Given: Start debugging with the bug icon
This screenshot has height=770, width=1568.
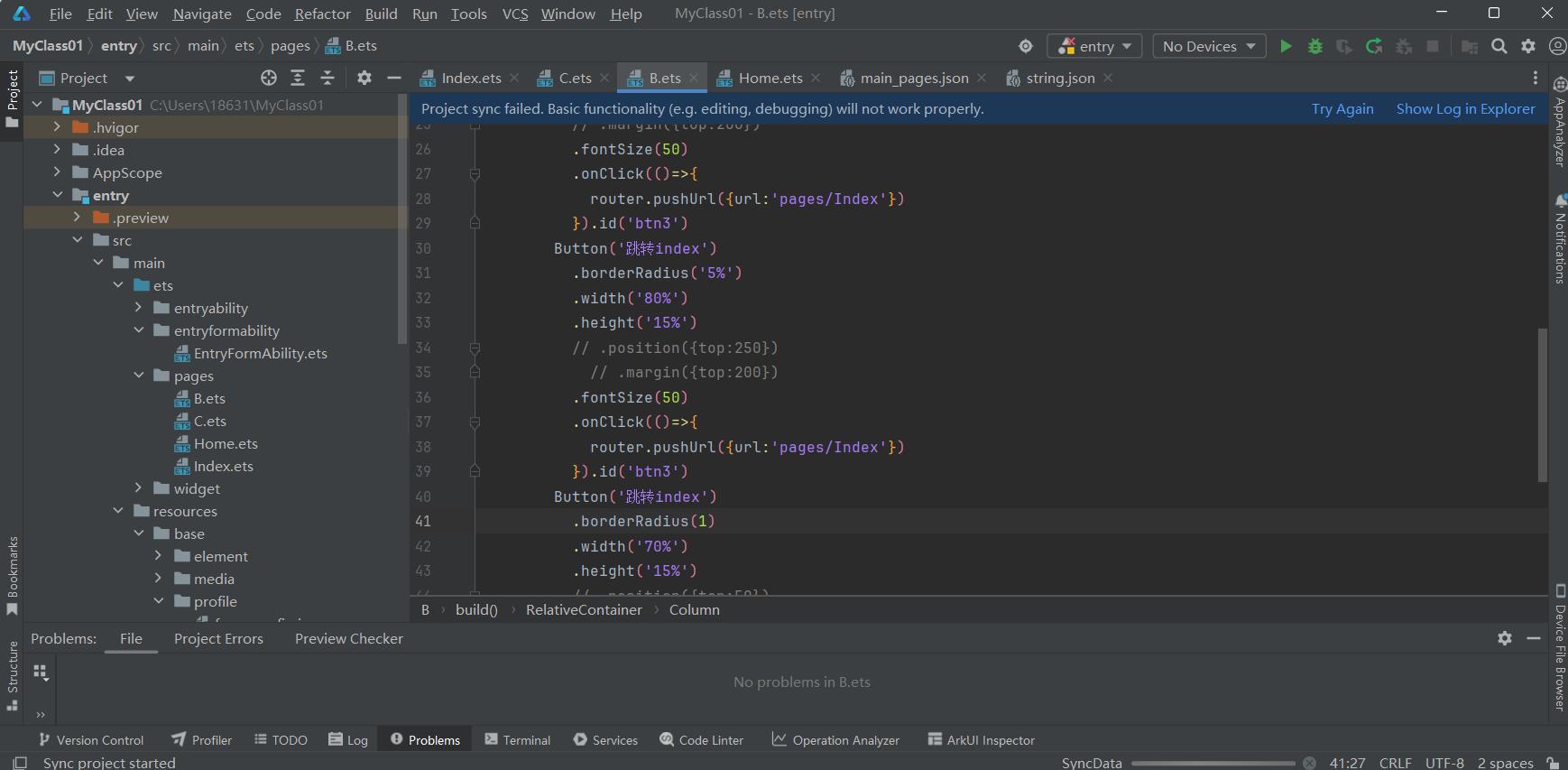Looking at the screenshot, I should click(1315, 46).
